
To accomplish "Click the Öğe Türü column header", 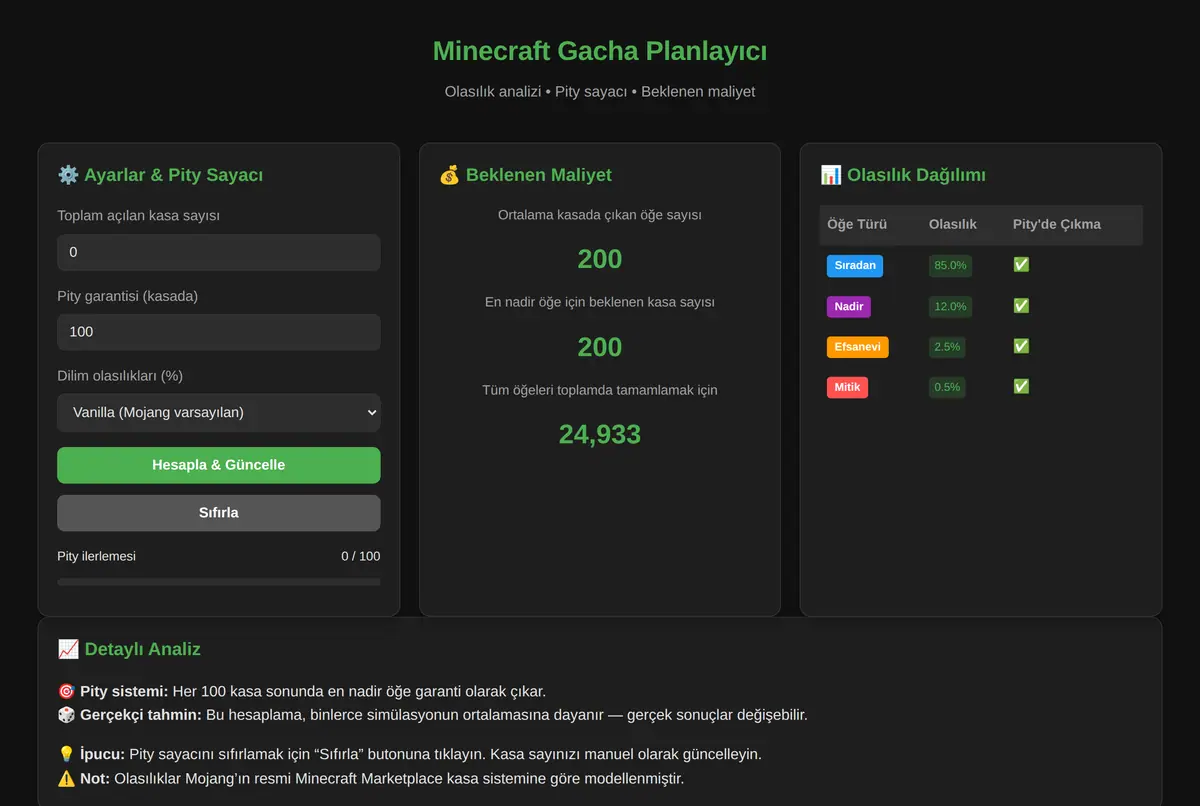I will [x=857, y=224].
